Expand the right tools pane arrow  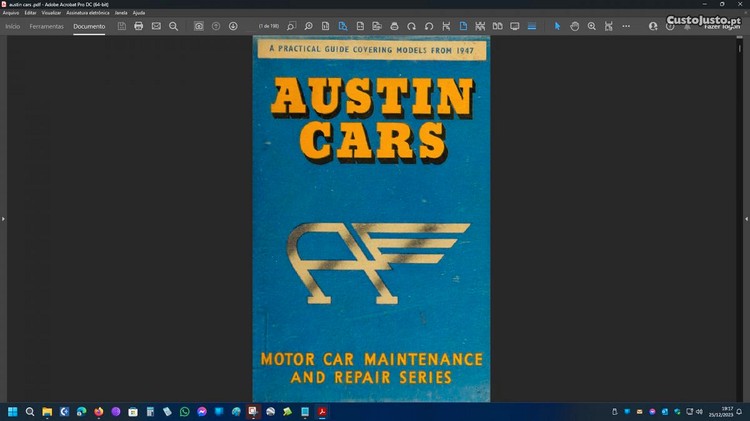pos(746,218)
